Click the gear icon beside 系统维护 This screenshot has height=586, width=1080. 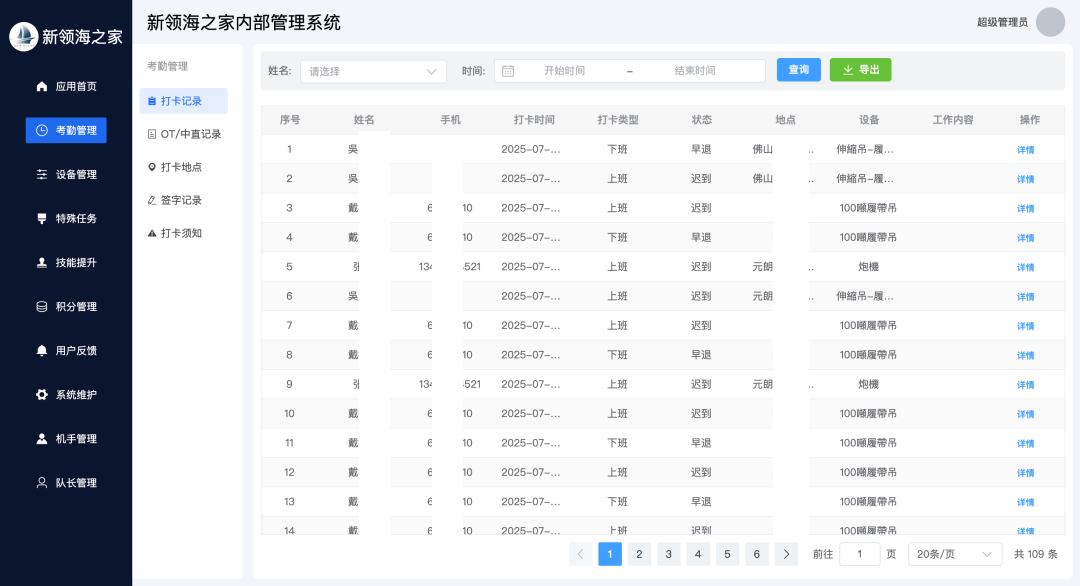(x=42, y=395)
